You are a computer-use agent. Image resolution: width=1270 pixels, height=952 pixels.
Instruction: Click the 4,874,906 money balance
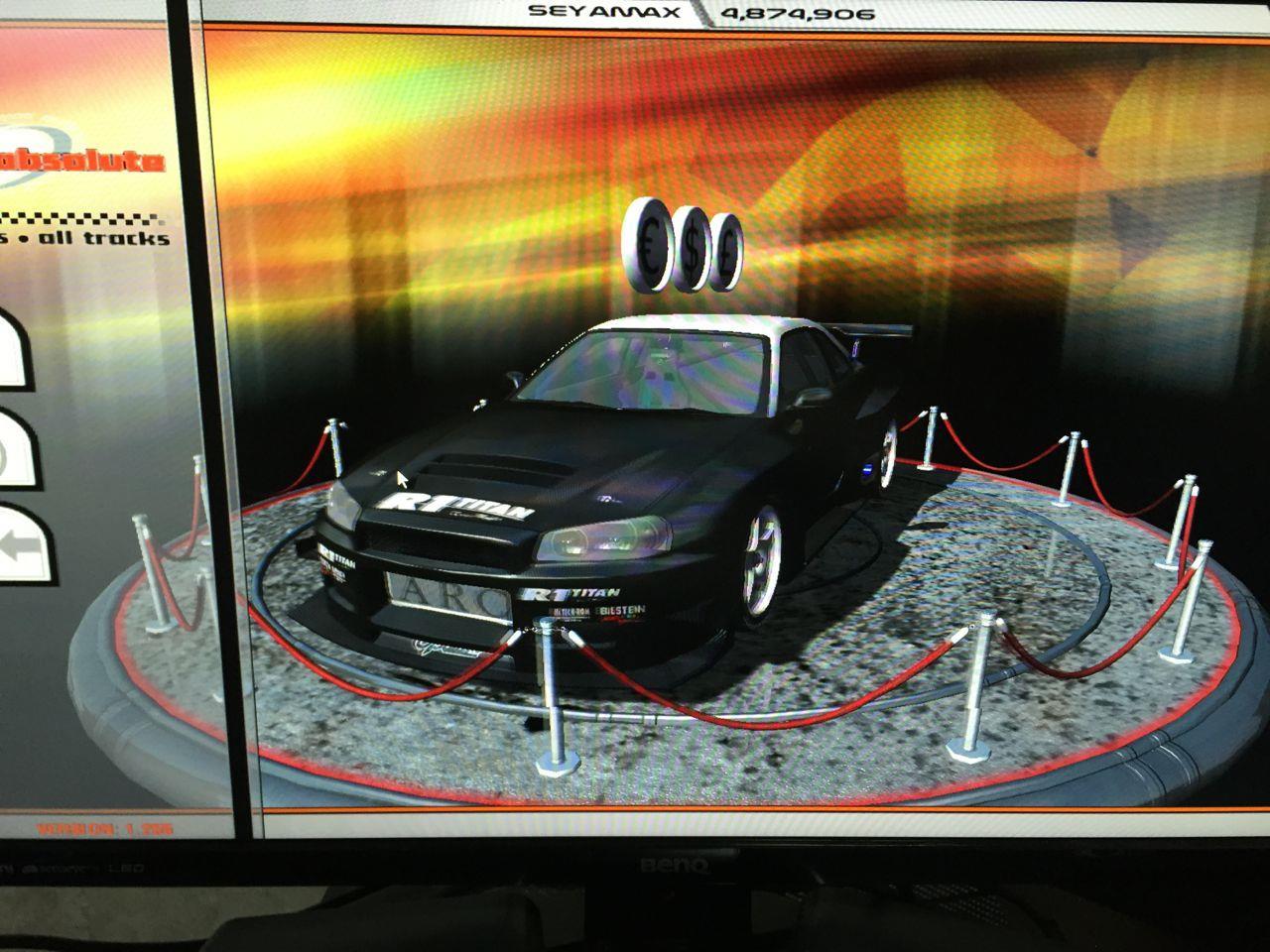798,13
